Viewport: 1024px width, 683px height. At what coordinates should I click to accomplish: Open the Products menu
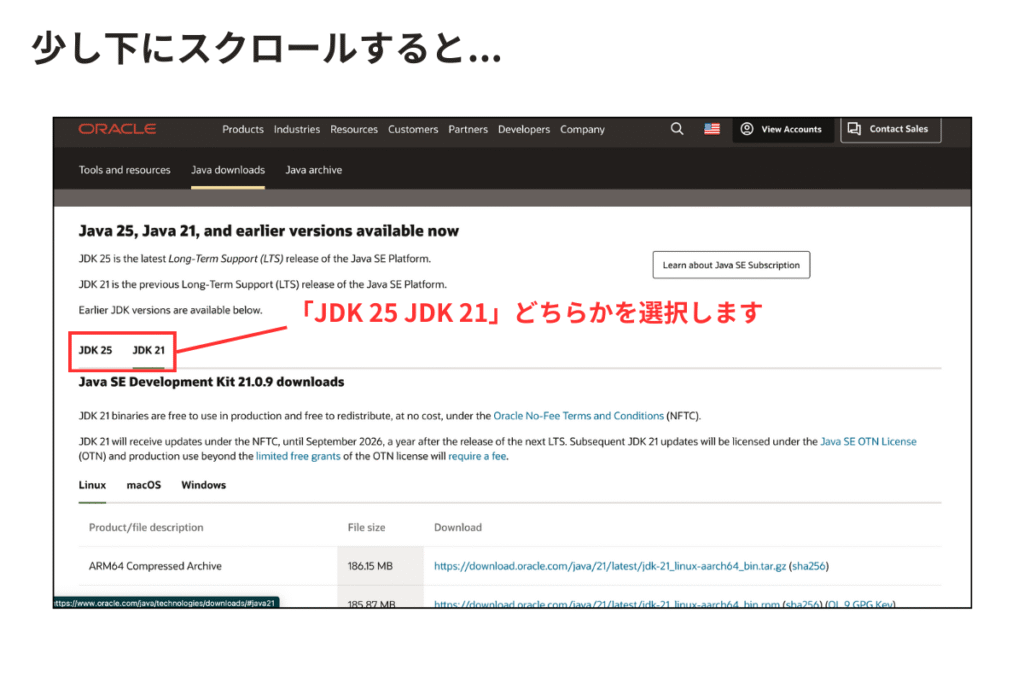pos(243,129)
